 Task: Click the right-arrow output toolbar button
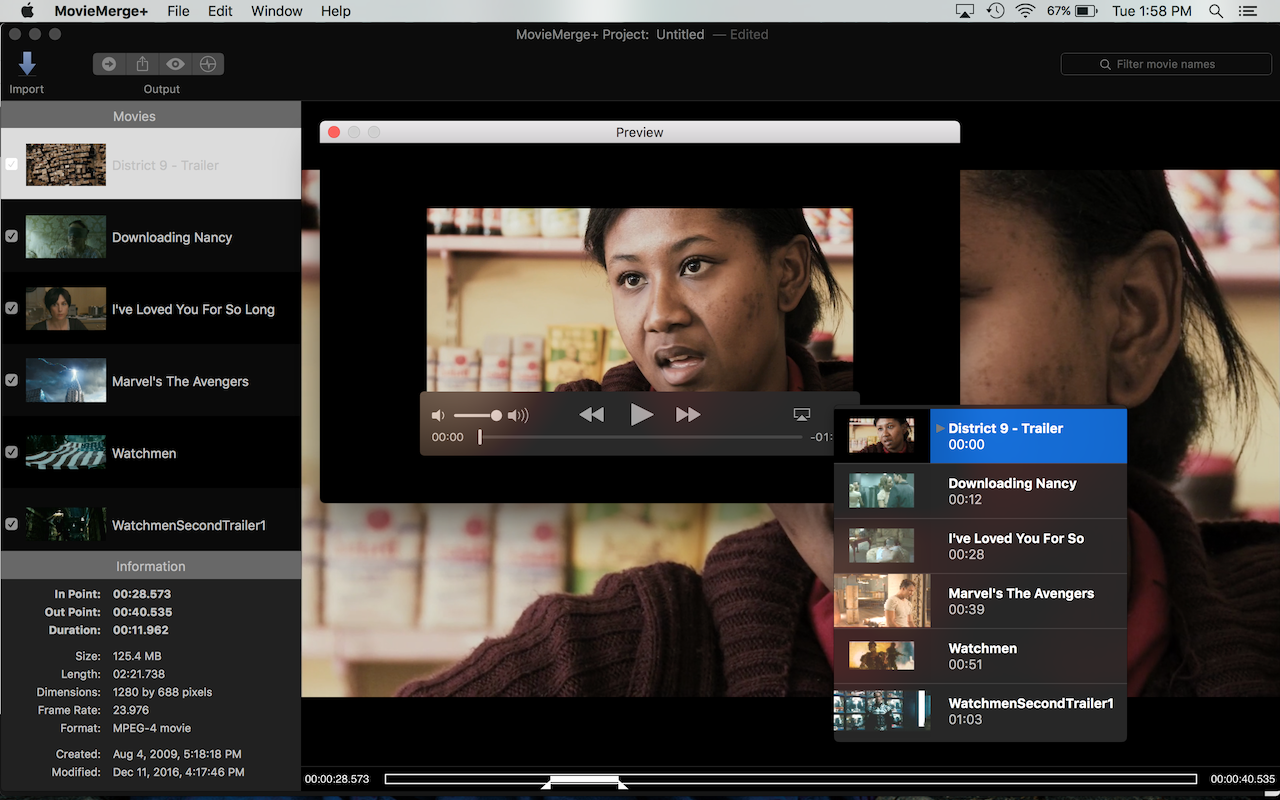pyautogui.click(x=109, y=64)
